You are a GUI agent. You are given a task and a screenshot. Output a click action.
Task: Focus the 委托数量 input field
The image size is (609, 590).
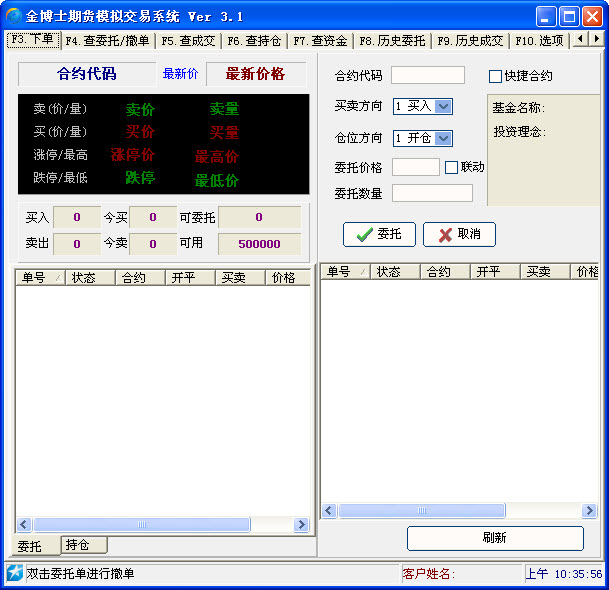[432, 193]
